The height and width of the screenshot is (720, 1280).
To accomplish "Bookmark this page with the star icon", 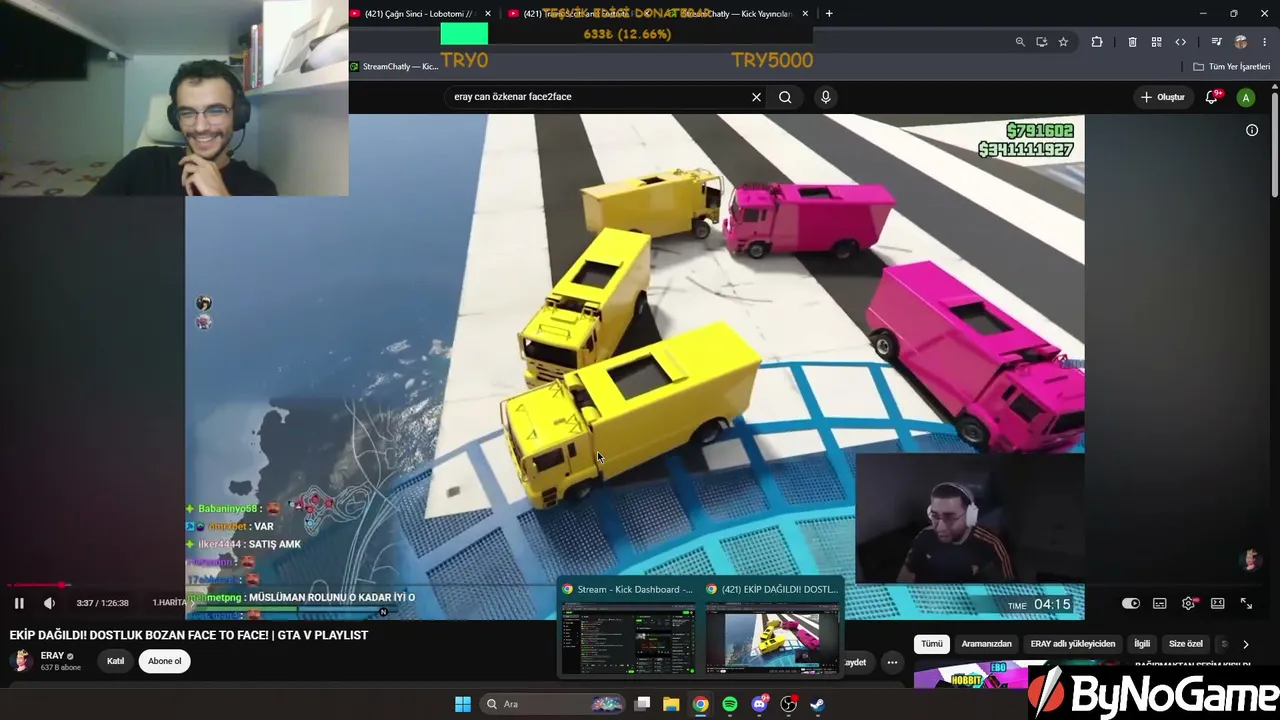I will tap(1063, 42).
